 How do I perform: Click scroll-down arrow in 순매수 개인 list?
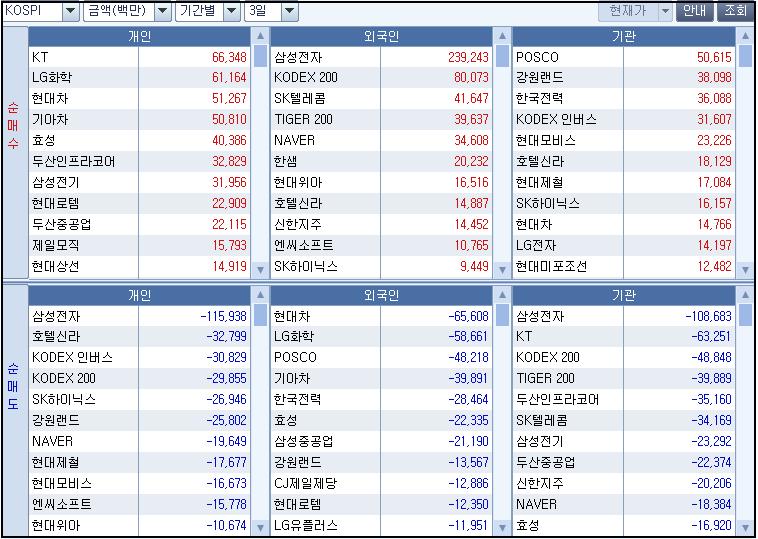(x=261, y=270)
